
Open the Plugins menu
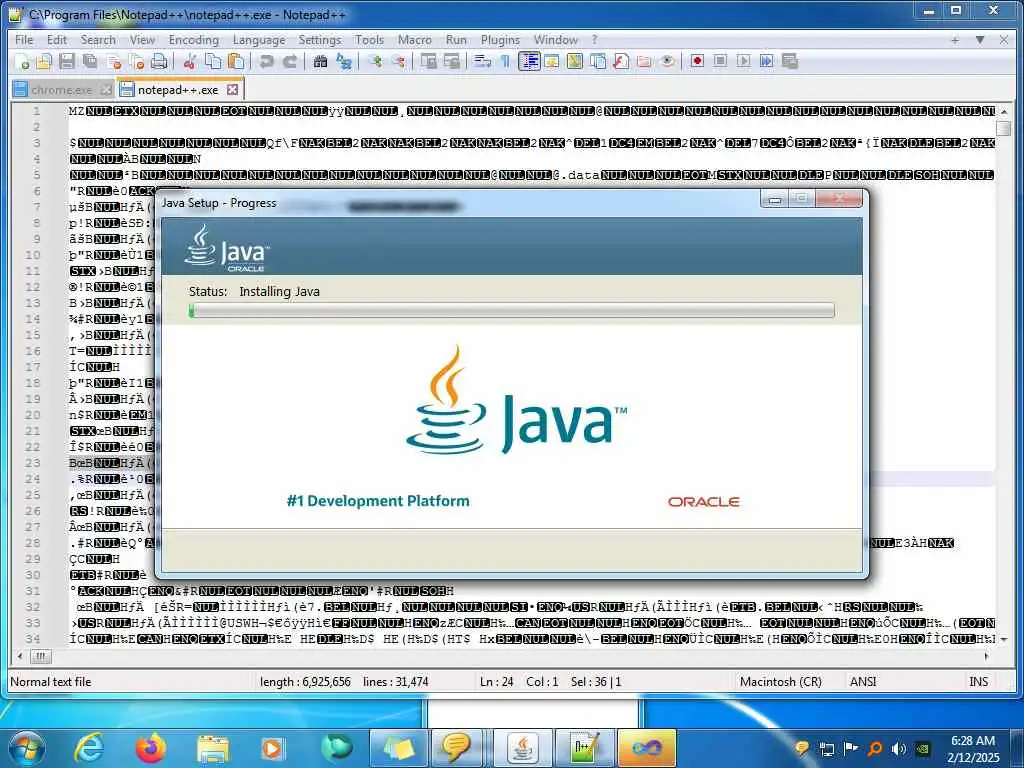(x=500, y=40)
